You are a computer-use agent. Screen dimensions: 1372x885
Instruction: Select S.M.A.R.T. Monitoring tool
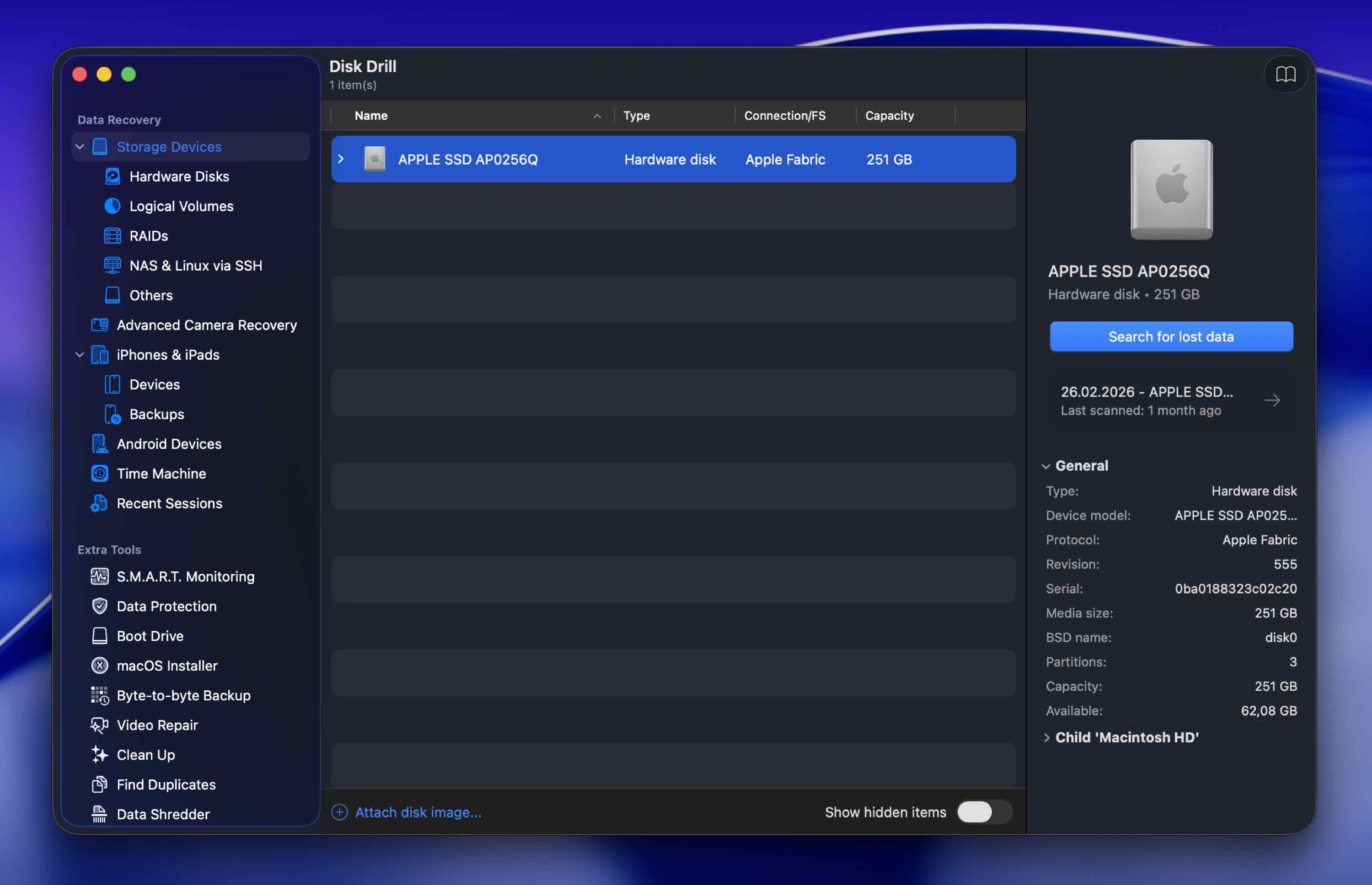pyautogui.click(x=186, y=576)
